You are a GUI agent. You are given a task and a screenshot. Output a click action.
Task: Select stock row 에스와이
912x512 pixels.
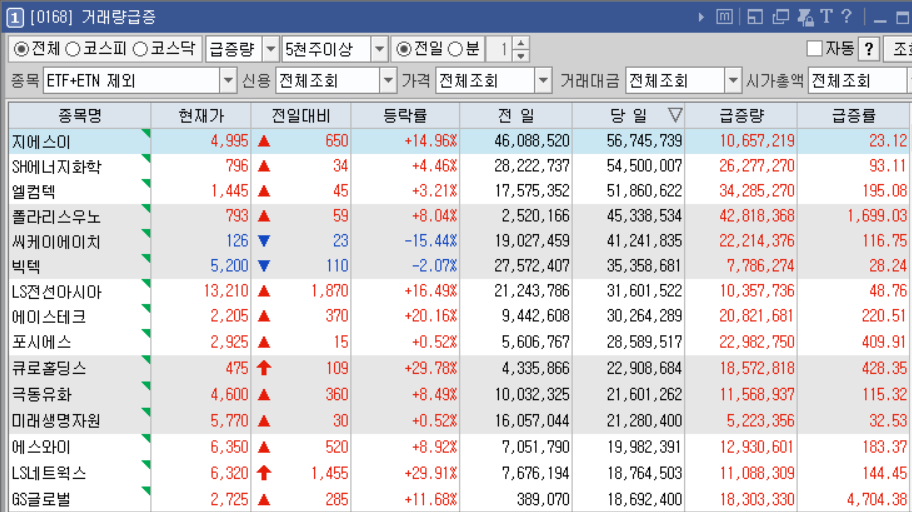tap(459, 447)
